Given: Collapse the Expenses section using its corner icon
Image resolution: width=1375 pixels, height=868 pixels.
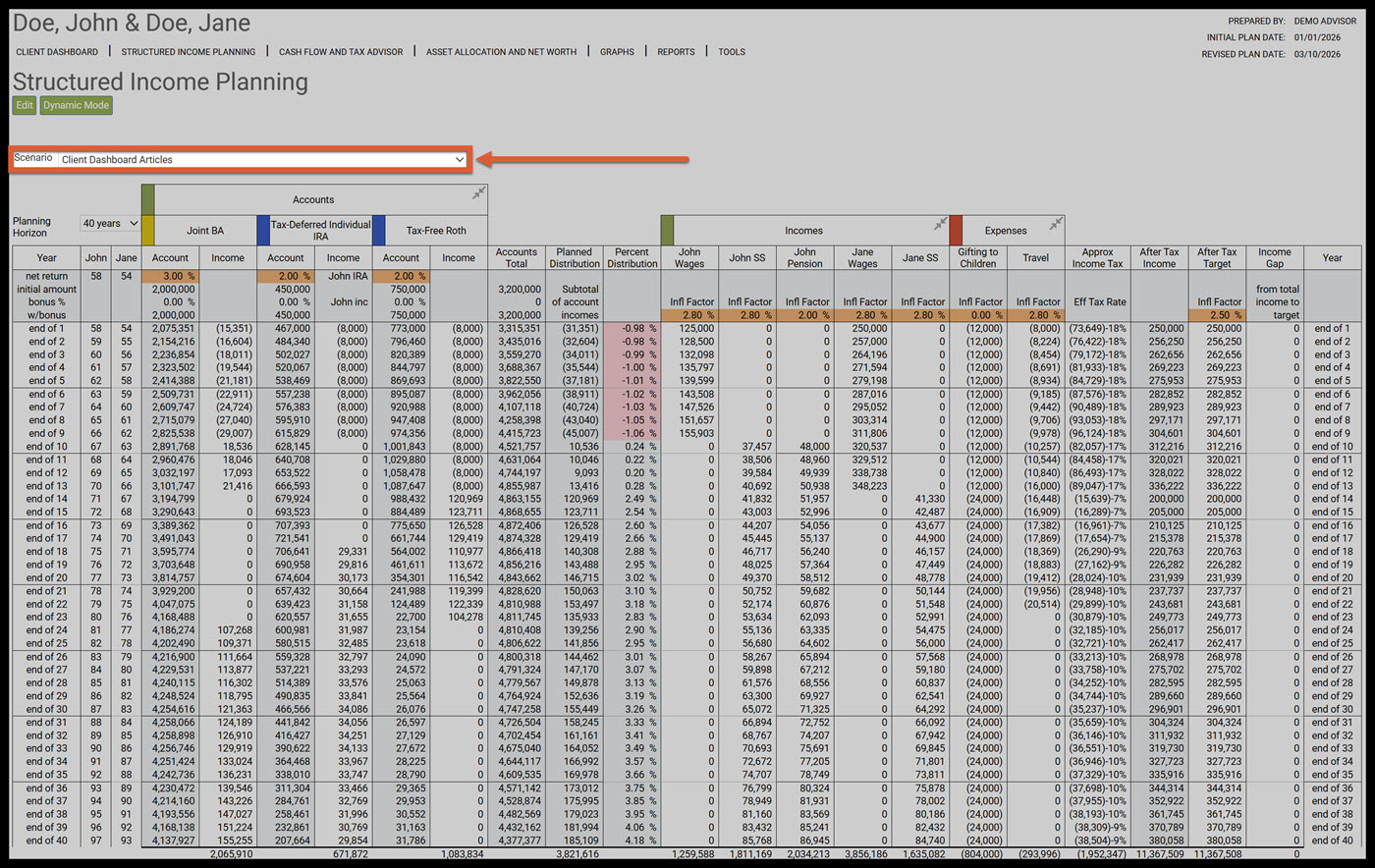Looking at the screenshot, I should pos(1056,224).
